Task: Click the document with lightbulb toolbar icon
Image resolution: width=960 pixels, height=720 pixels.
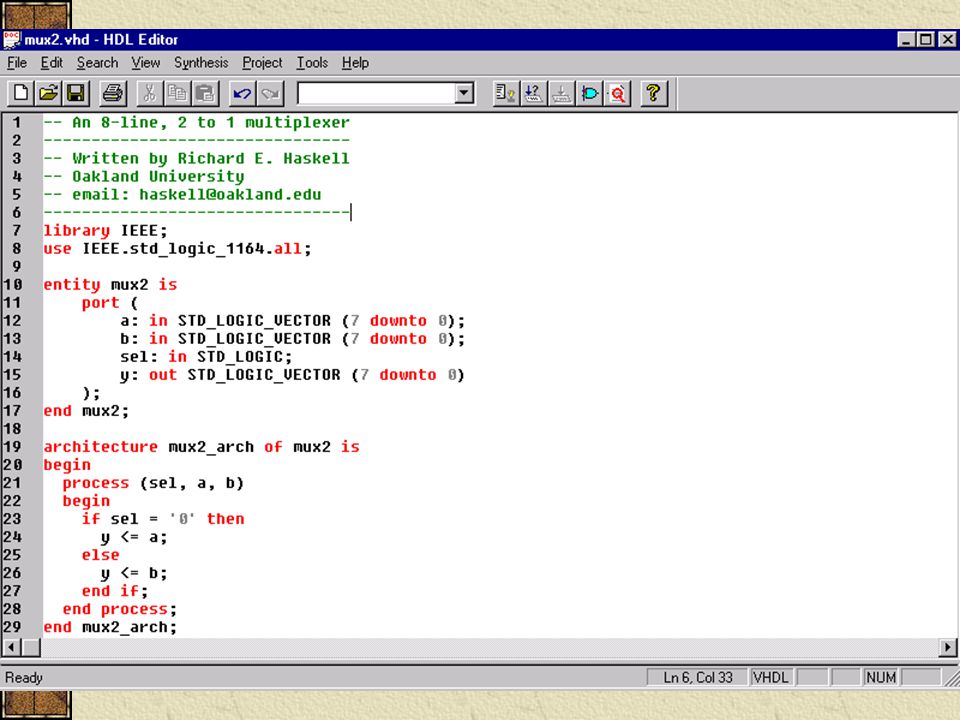Action: tap(505, 94)
